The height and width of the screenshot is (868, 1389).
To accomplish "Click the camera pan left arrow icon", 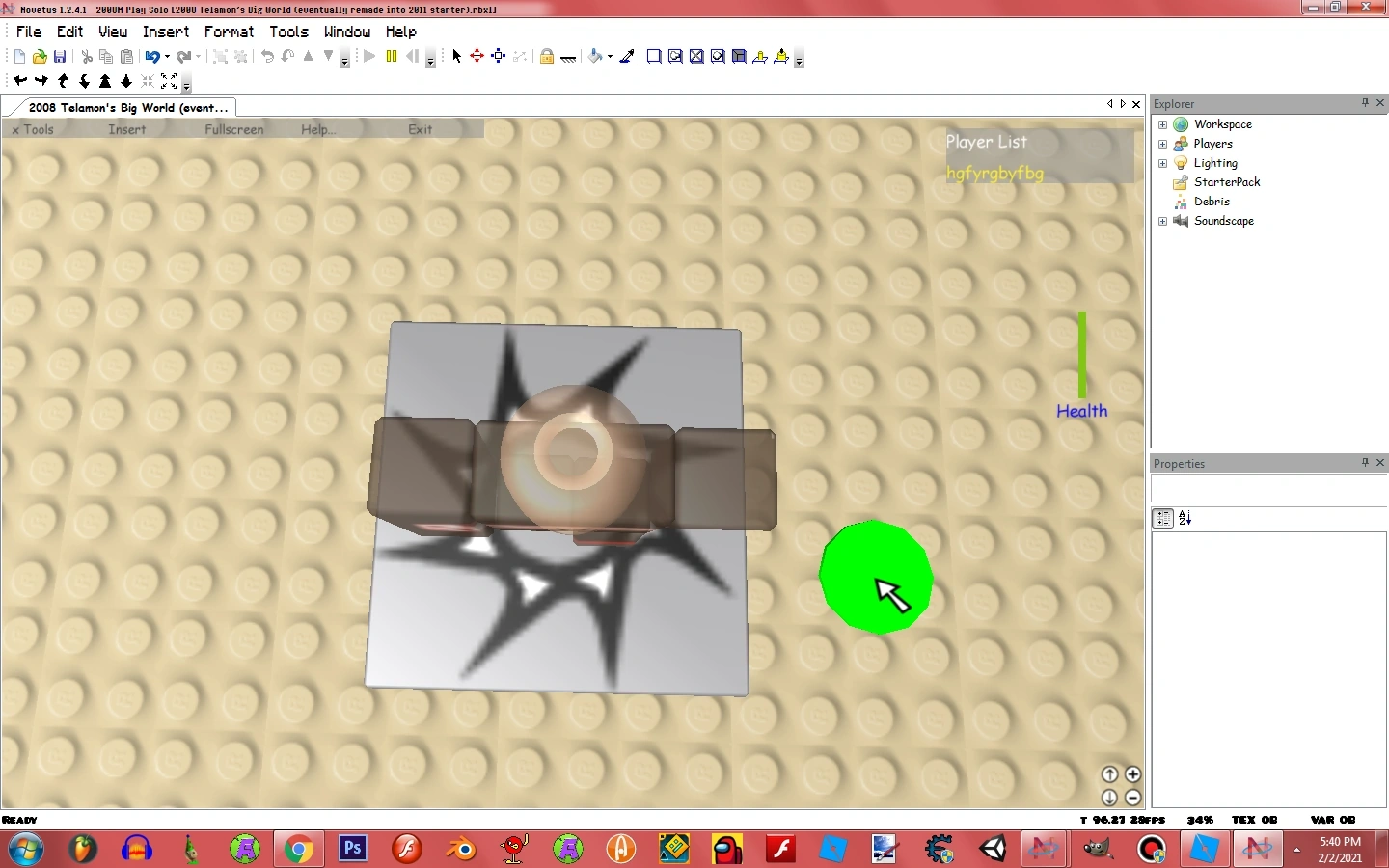I will point(20,82).
